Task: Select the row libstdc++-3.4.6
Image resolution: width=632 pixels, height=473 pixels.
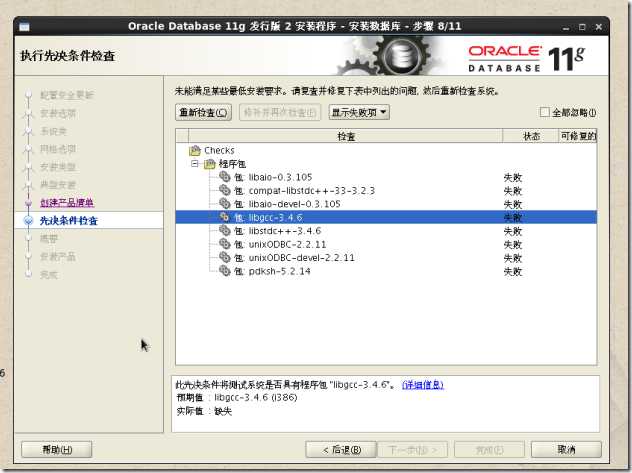Action: (386, 231)
